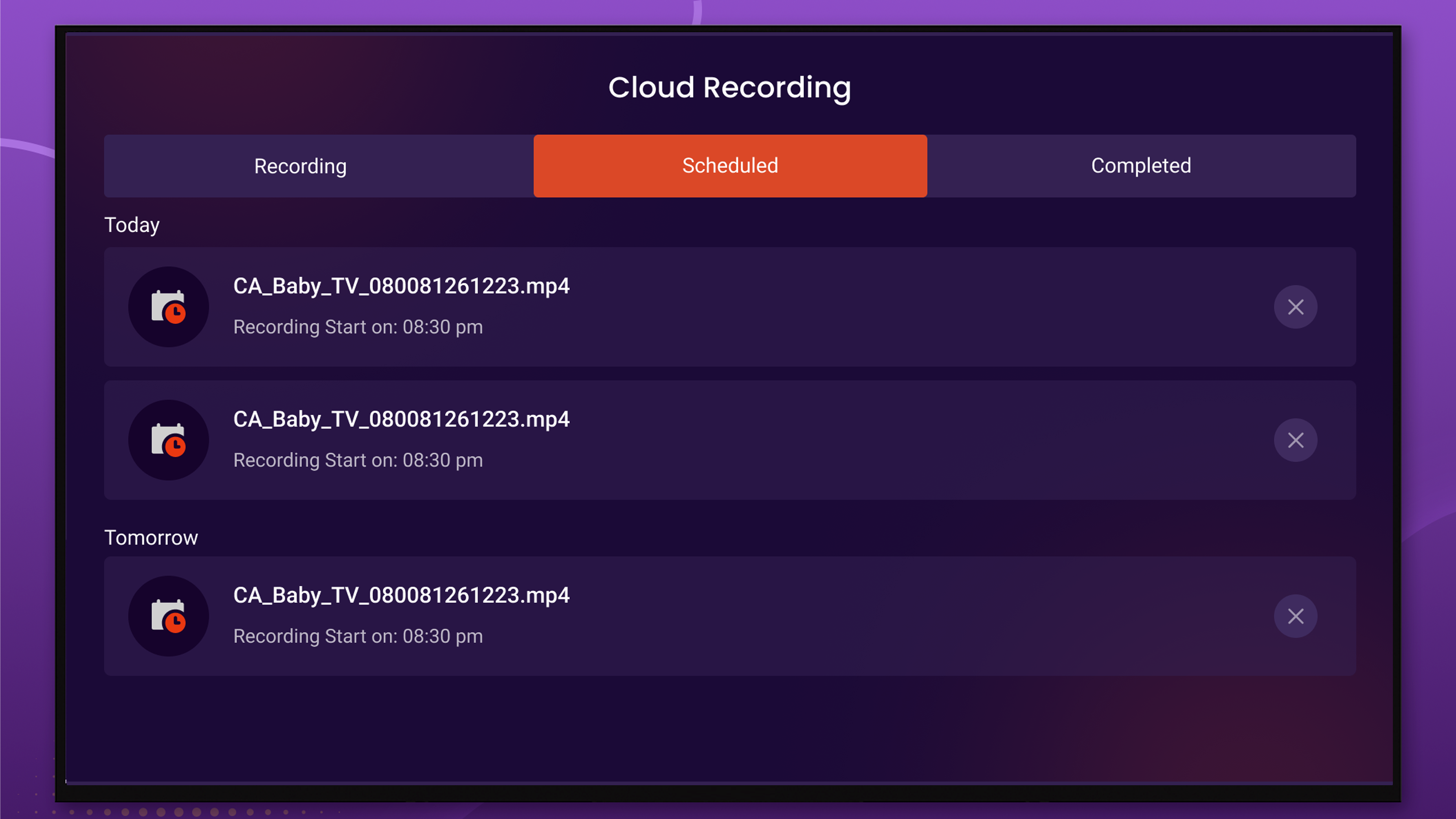
Task: Click the Cloud Recording title
Action: pyautogui.click(x=729, y=88)
